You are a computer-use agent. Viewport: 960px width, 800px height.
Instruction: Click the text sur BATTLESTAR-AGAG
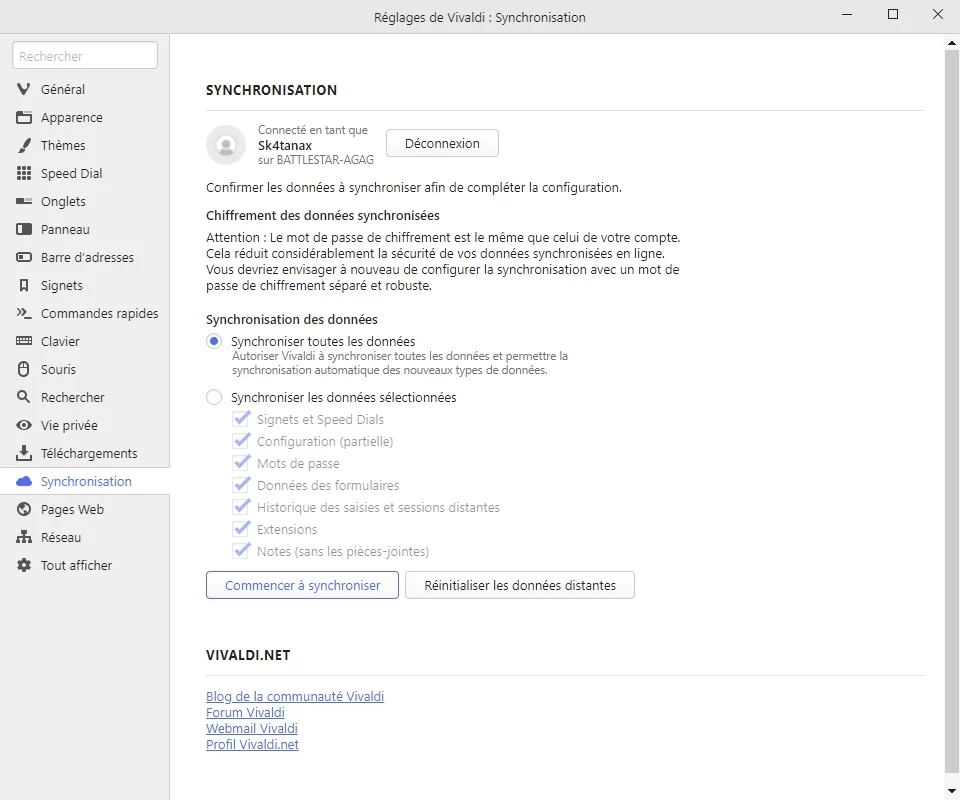[316, 160]
